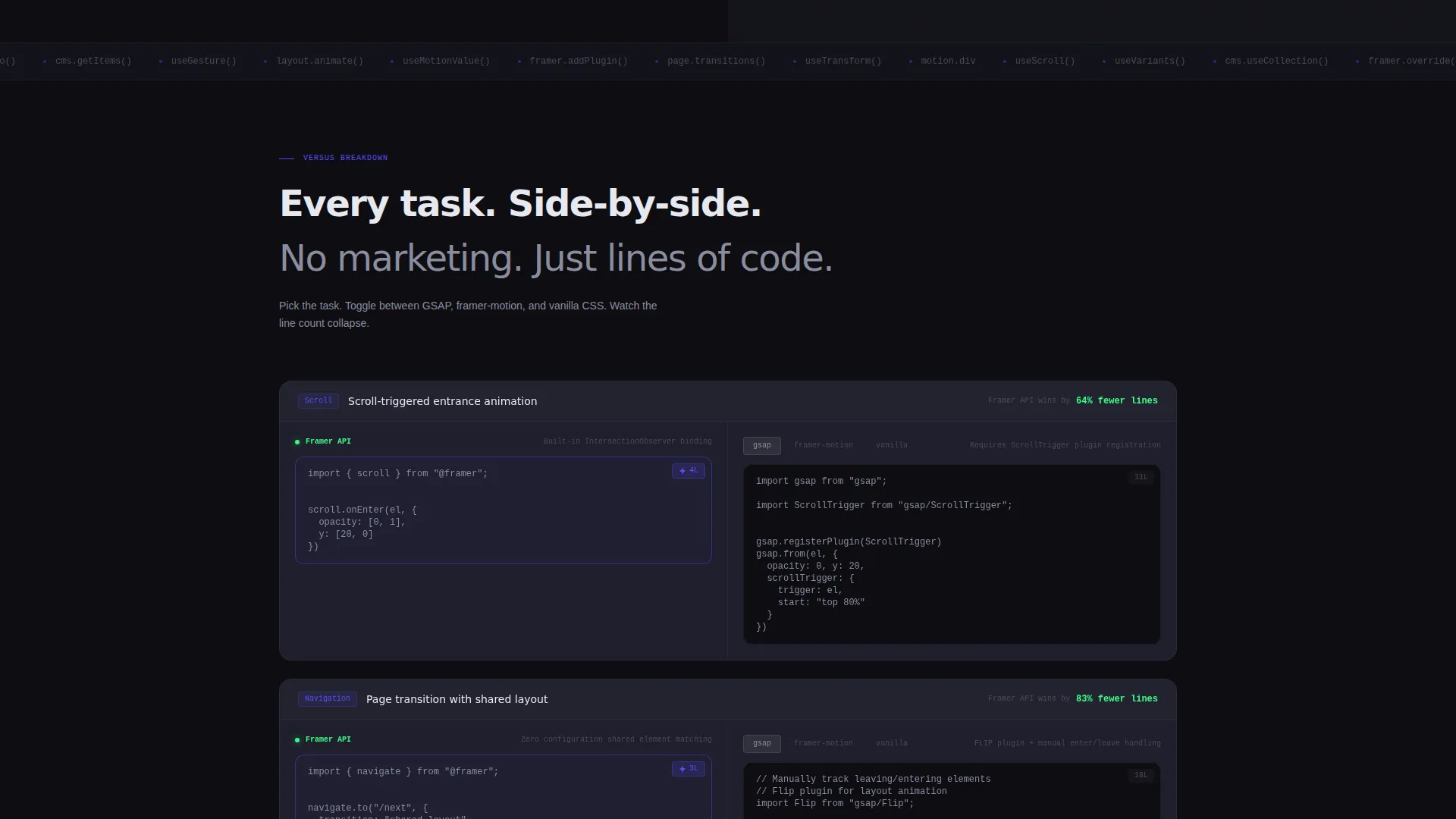The height and width of the screenshot is (819, 1456).
Task: Click the scroll.onEnter Framer code block
Action: pos(503,510)
